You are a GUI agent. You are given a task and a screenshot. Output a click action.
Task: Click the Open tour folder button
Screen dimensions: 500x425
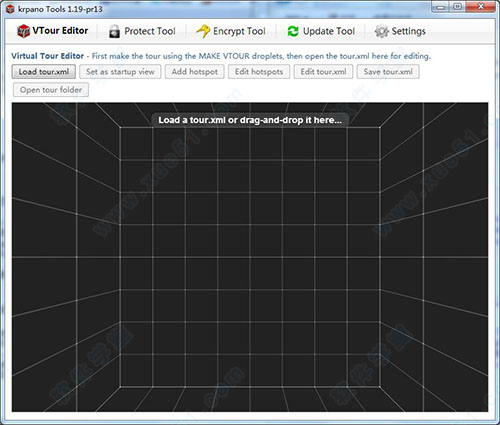[x=51, y=90]
